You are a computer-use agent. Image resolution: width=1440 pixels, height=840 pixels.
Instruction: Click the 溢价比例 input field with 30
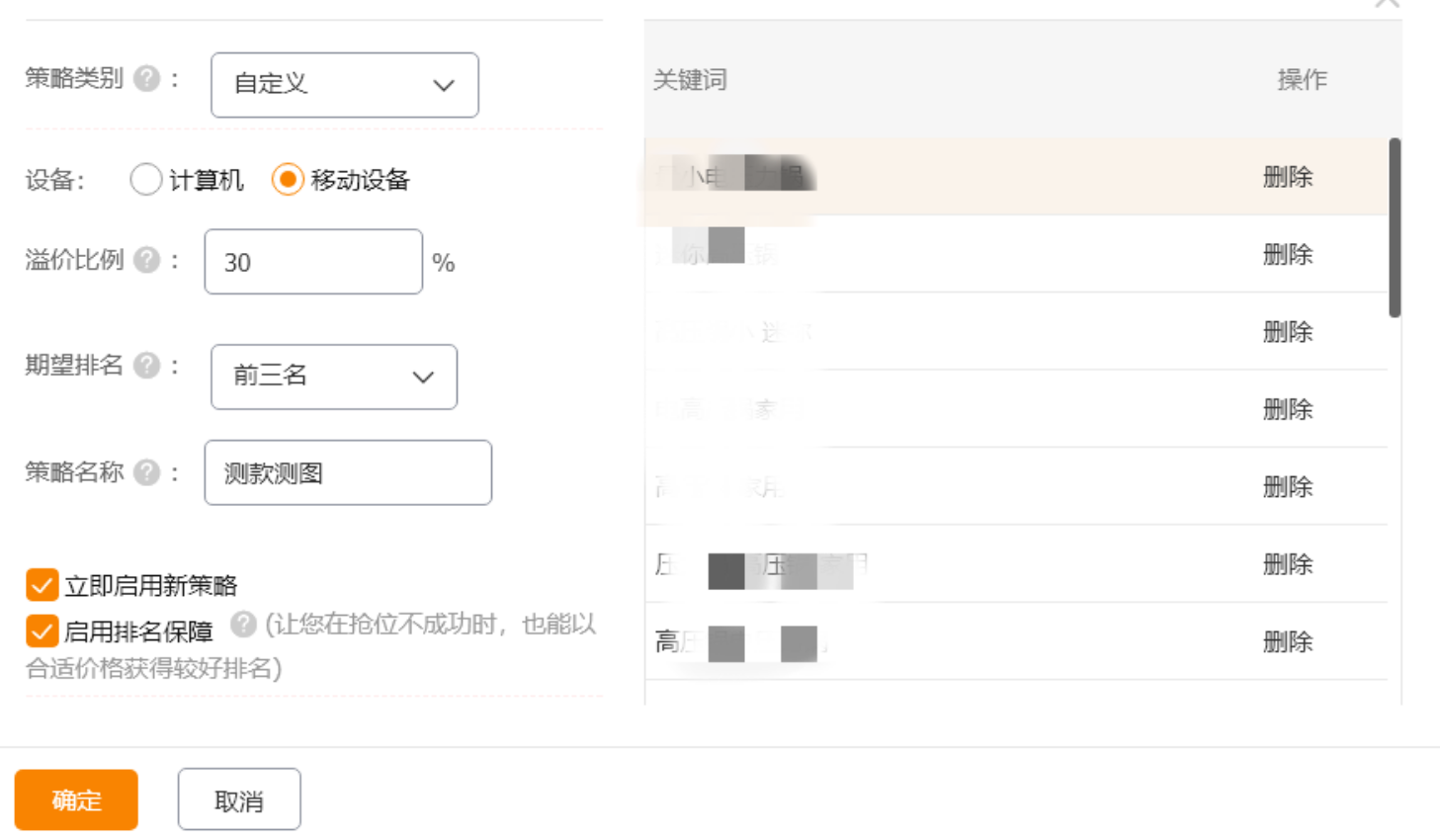pos(312,262)
